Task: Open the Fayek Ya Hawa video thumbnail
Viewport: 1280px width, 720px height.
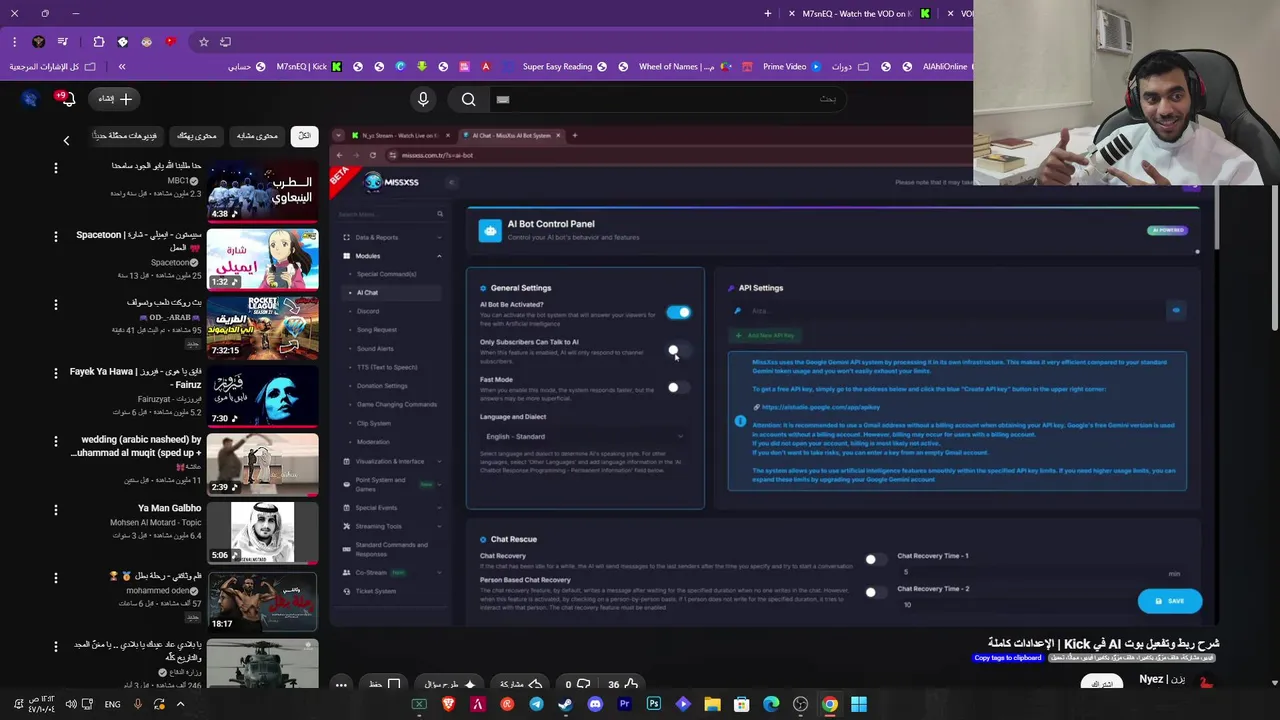Action: coord(263,397)
